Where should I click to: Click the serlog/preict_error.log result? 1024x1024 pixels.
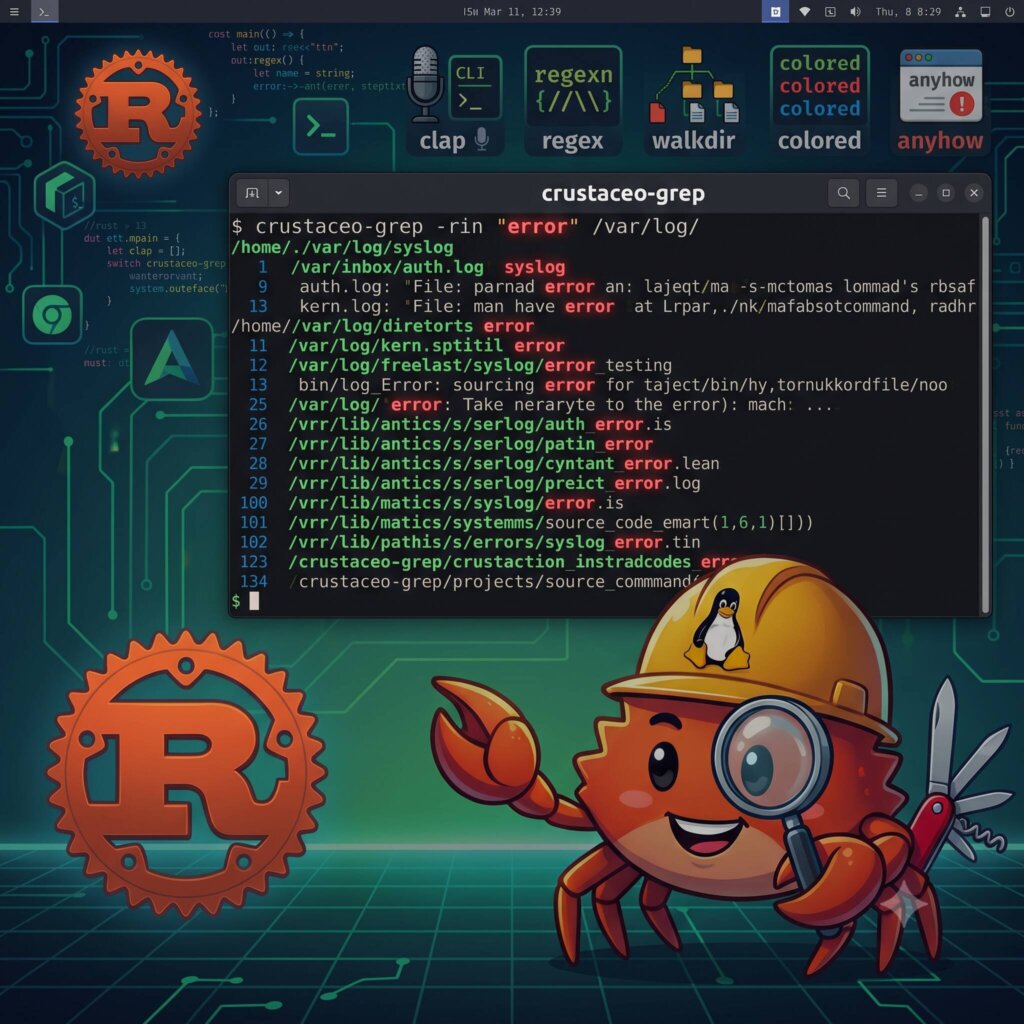click(475, 483)
